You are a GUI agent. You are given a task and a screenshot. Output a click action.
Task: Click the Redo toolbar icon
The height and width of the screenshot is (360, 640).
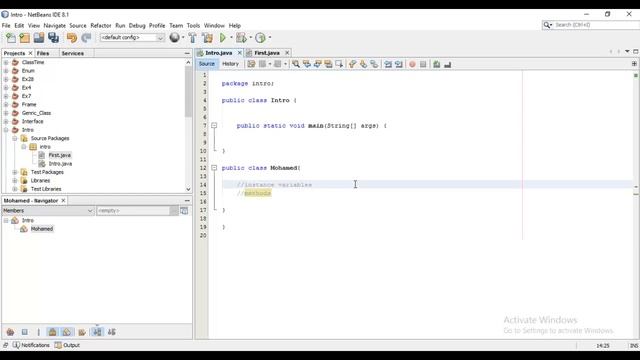click(86, 38)
